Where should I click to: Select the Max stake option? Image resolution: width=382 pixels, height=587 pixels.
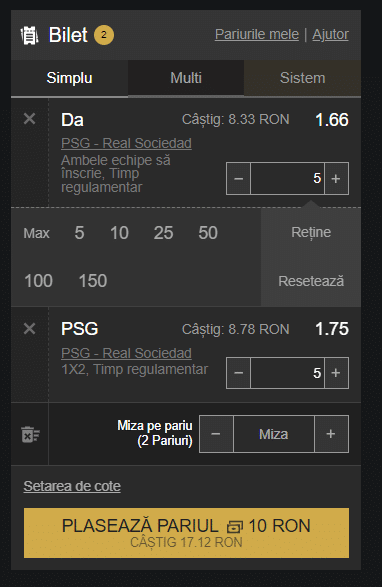coord(36,233)
